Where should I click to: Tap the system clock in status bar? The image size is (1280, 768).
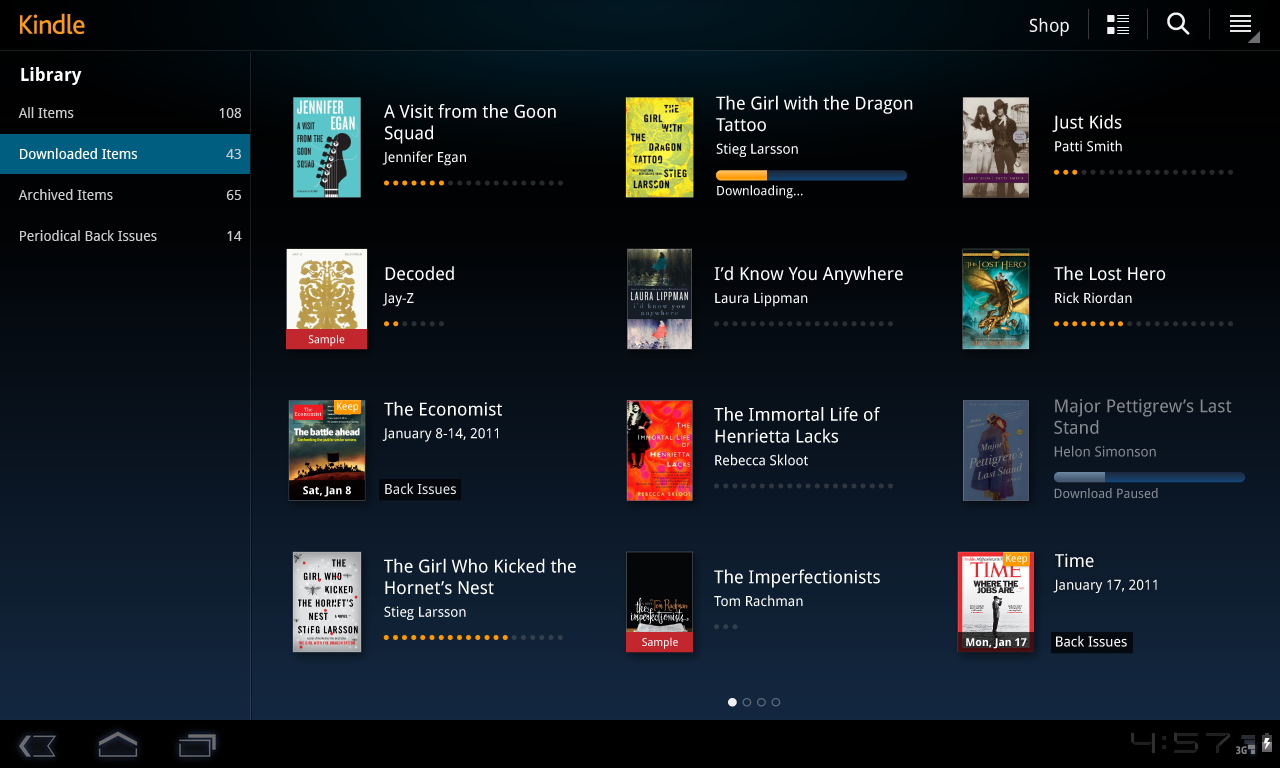point(1181,742)
